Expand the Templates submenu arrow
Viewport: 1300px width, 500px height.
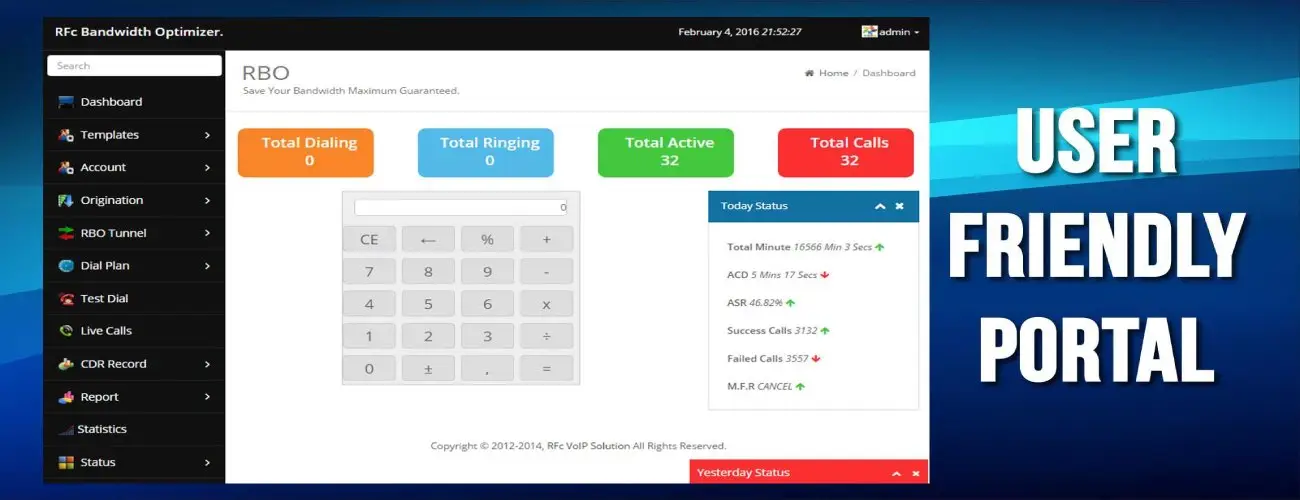[207, 135]
